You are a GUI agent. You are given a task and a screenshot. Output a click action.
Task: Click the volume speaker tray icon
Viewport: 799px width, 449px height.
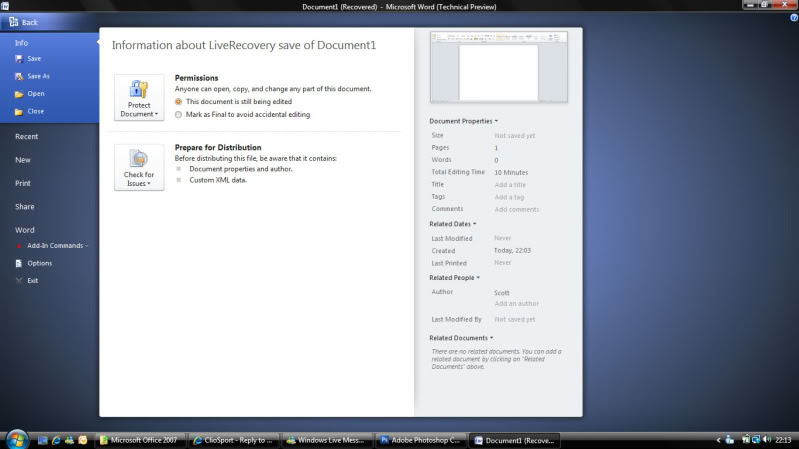(767, 439)
